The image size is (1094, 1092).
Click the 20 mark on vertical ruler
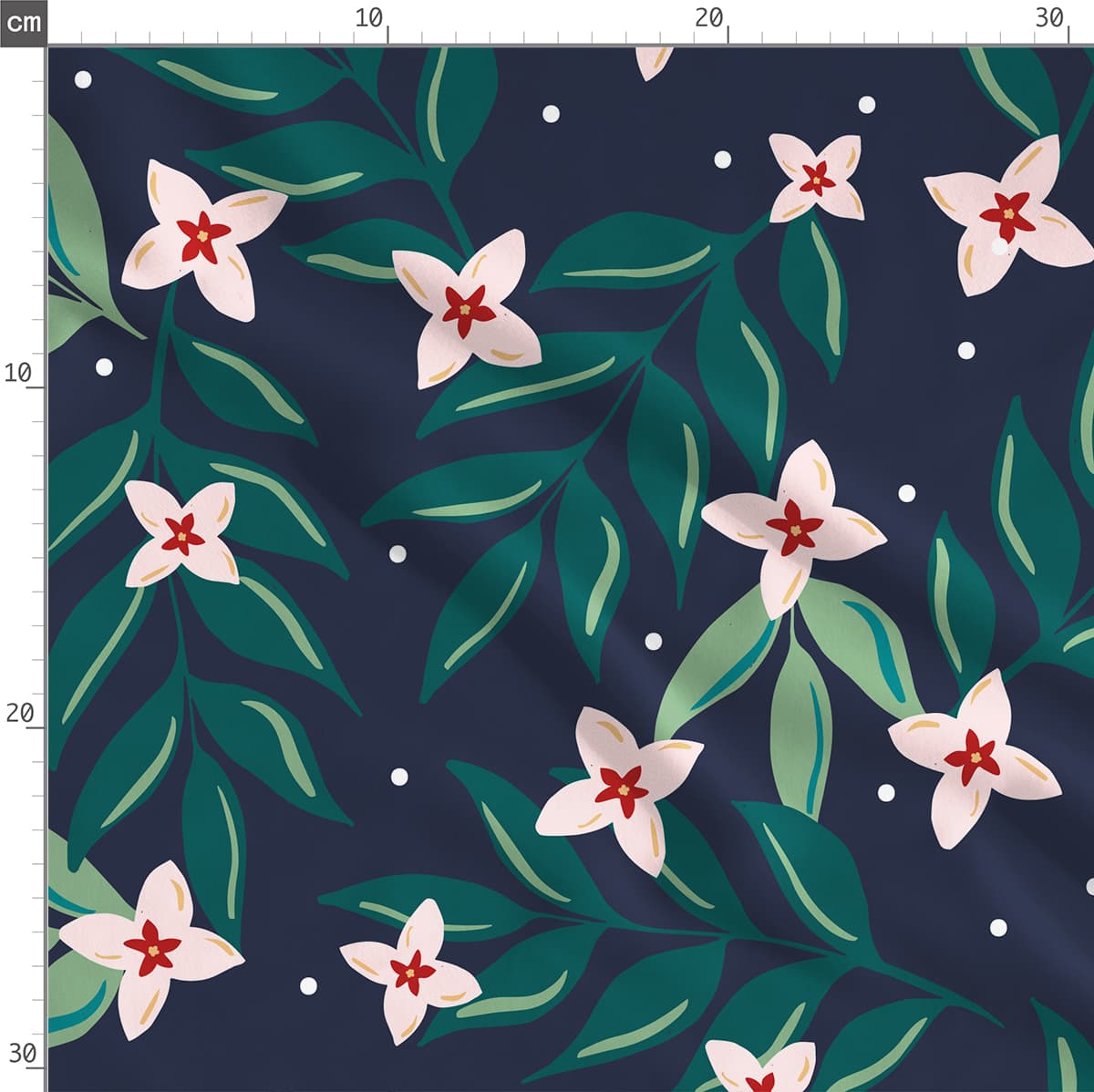(x=19, y=713)
